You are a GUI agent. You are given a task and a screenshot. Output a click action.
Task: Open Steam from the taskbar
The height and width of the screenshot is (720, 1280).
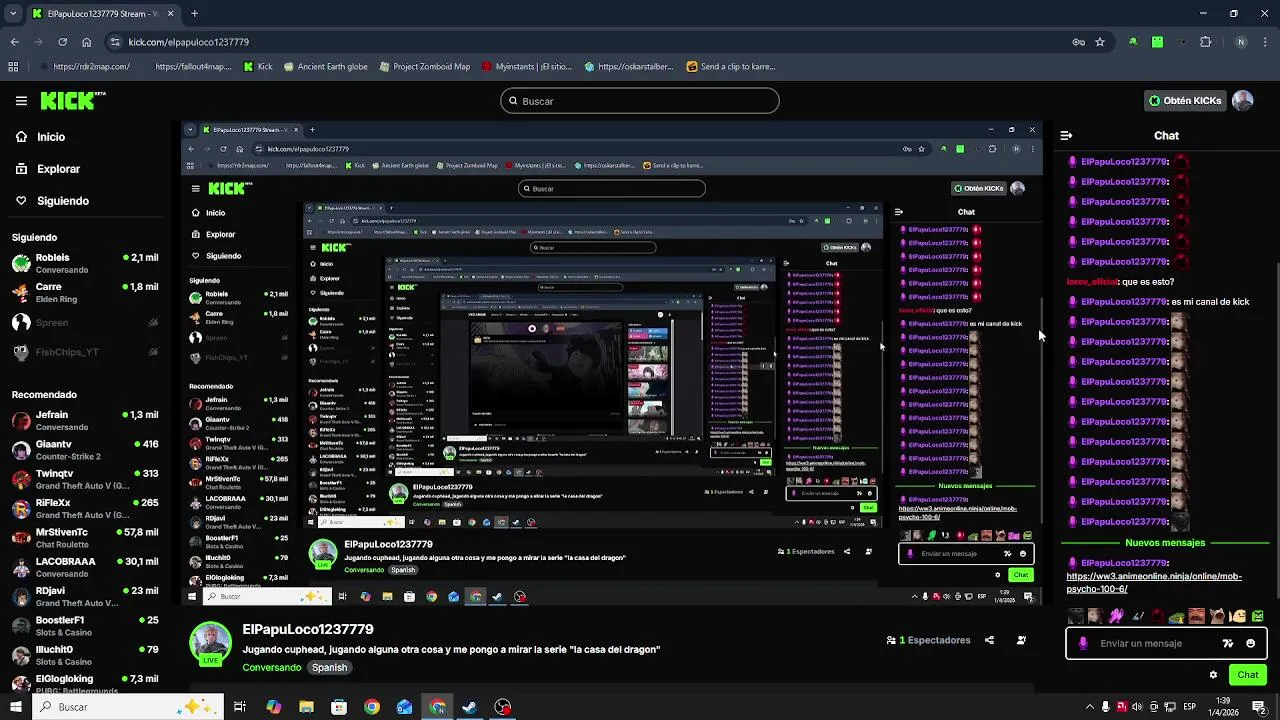[x=470, y=707]
